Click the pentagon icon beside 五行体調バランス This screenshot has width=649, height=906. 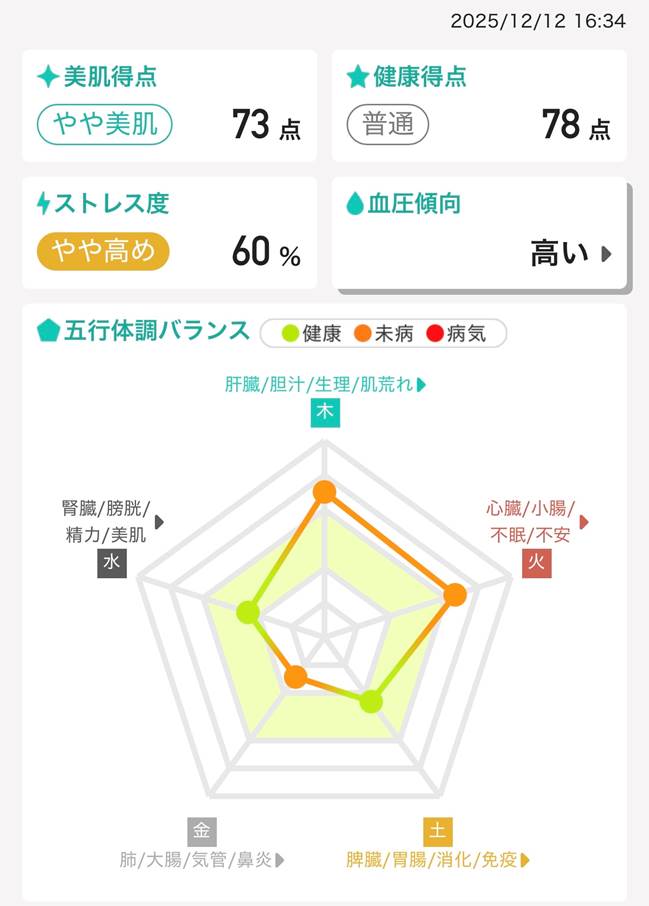tap(48, 331)
